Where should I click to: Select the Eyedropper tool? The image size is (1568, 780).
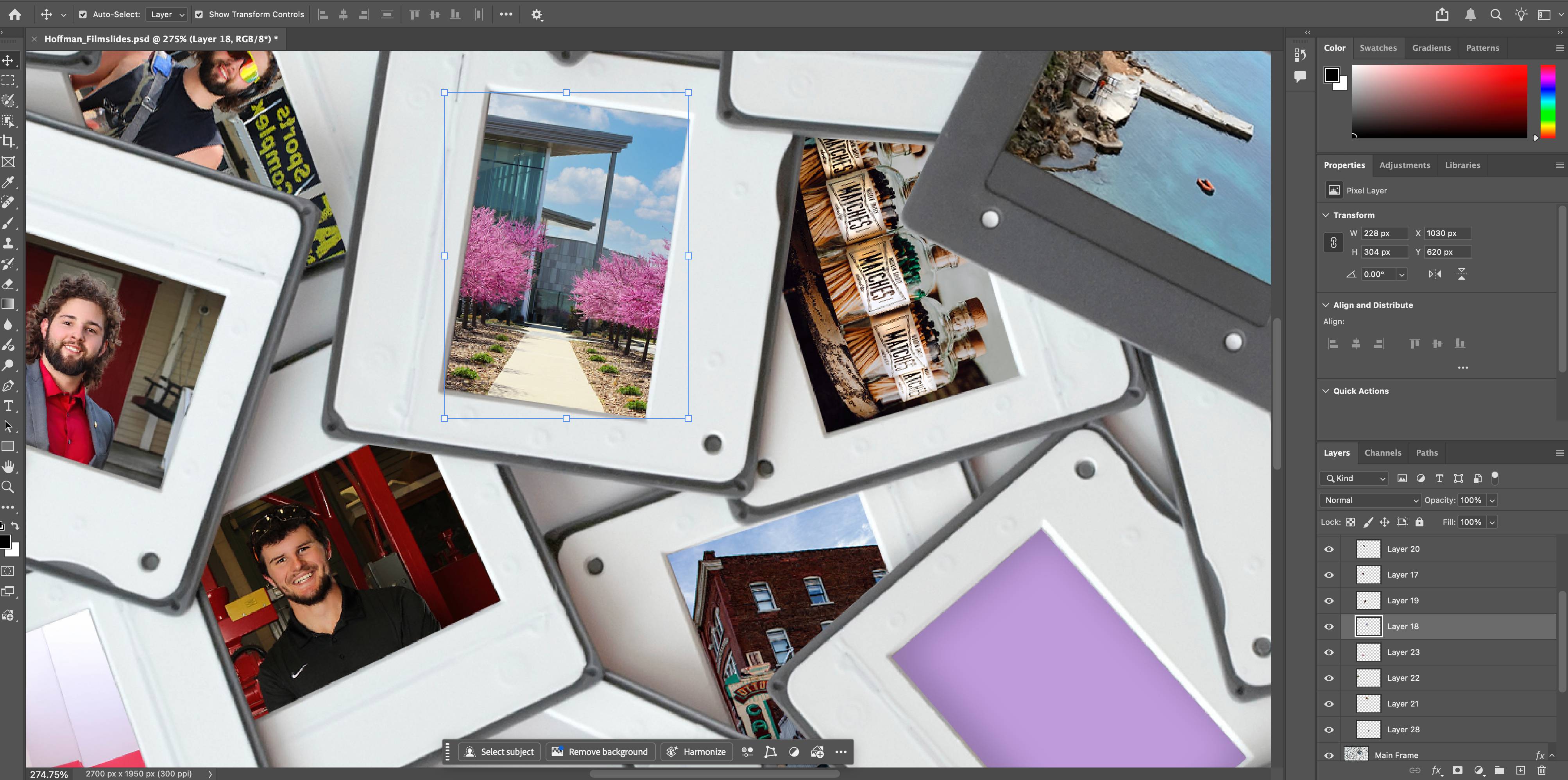9,182
